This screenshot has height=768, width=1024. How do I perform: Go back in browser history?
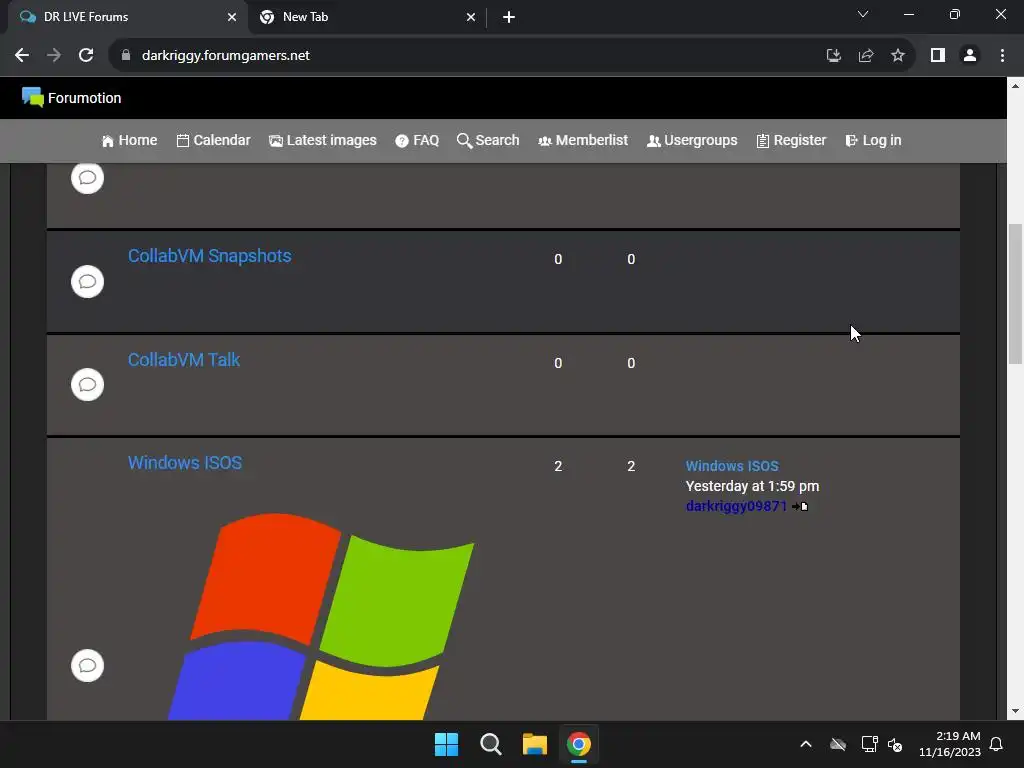[x=22, y=56]
